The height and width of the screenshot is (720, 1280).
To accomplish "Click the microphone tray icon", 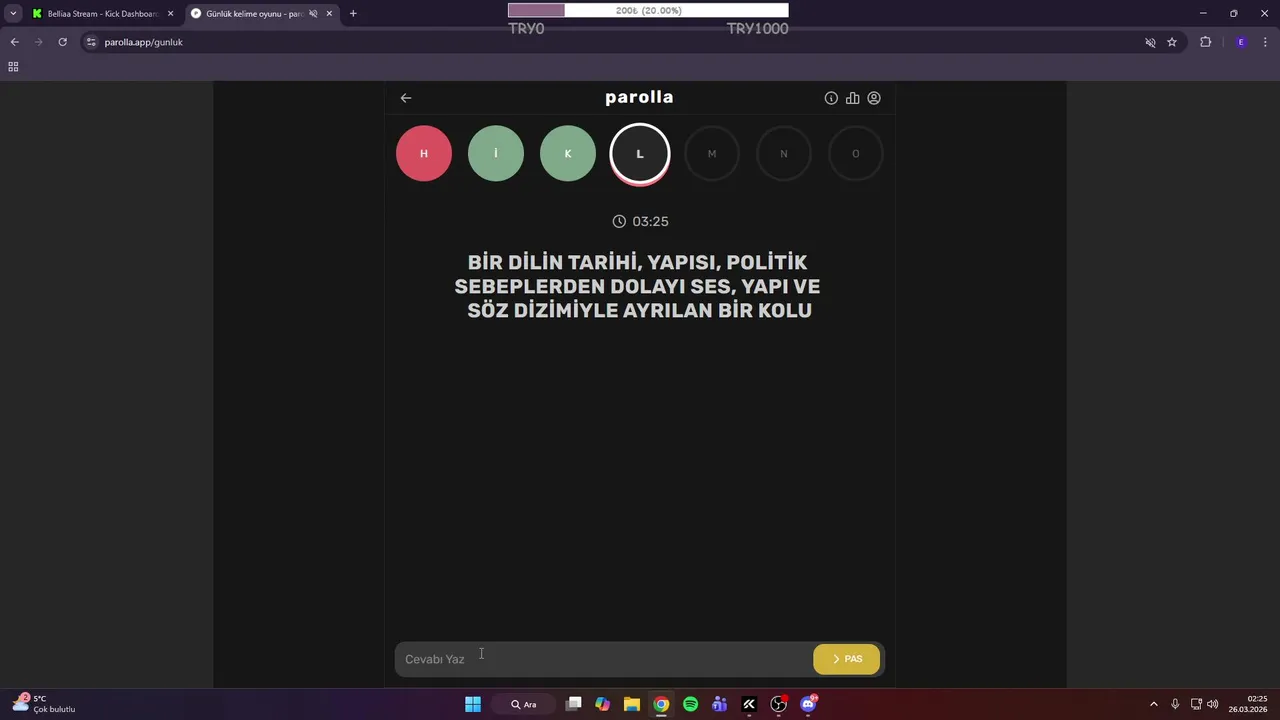I will [1175, 704].
